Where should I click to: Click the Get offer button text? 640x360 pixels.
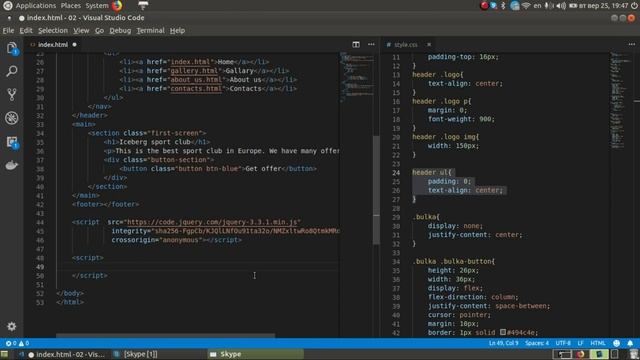coord(263,169)
